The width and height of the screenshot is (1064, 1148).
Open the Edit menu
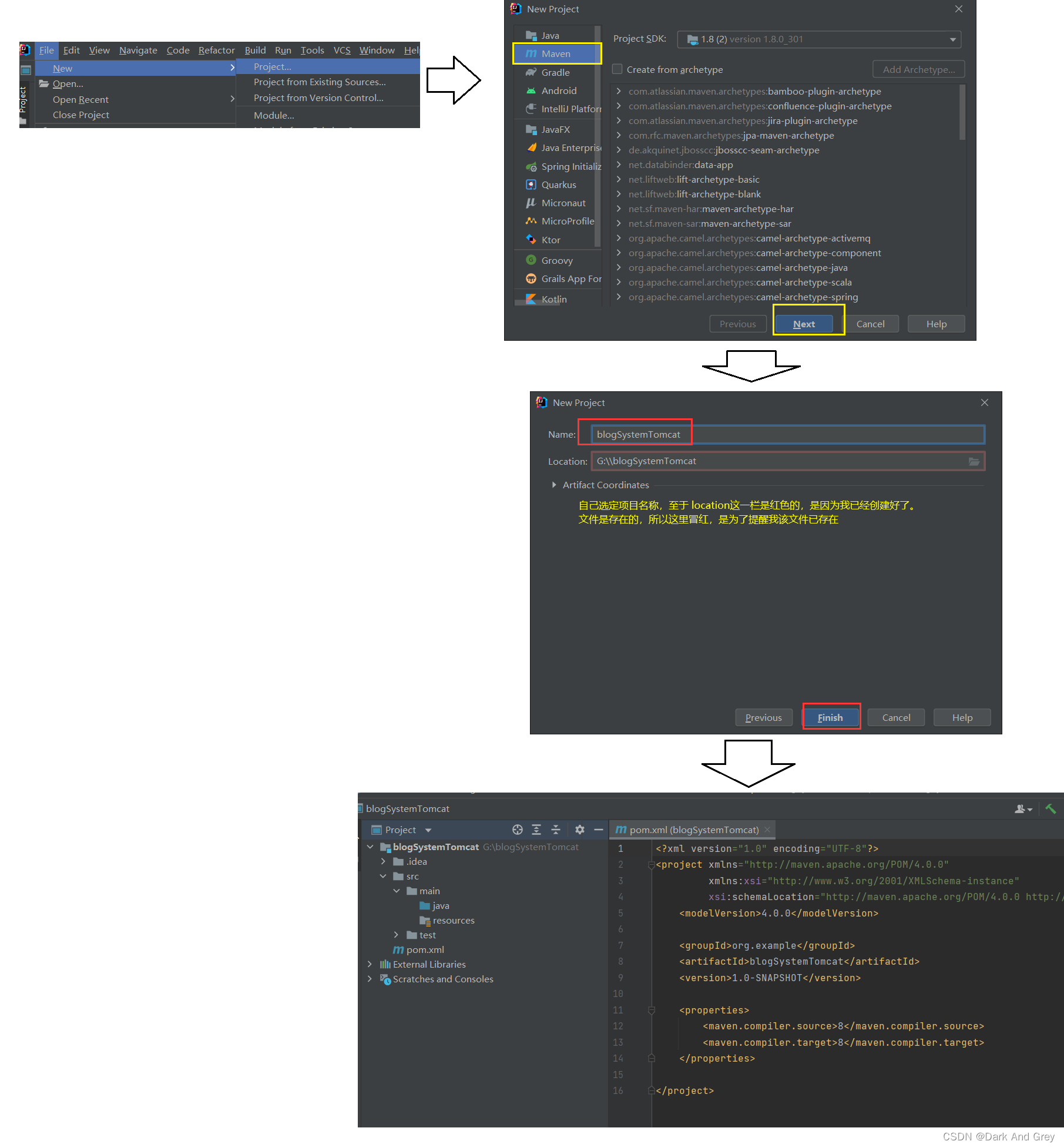pyautogui.click(x=71, y=50)
